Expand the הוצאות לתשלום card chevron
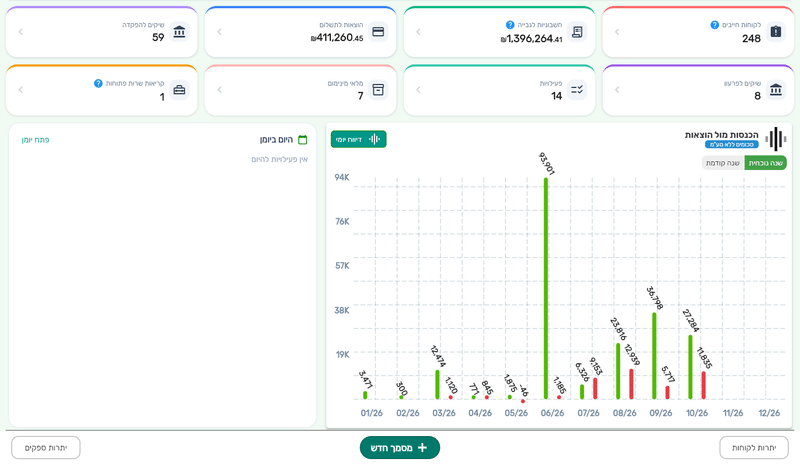Image resolution: width=800 pixels, height=465 pixels. point(219,32)
